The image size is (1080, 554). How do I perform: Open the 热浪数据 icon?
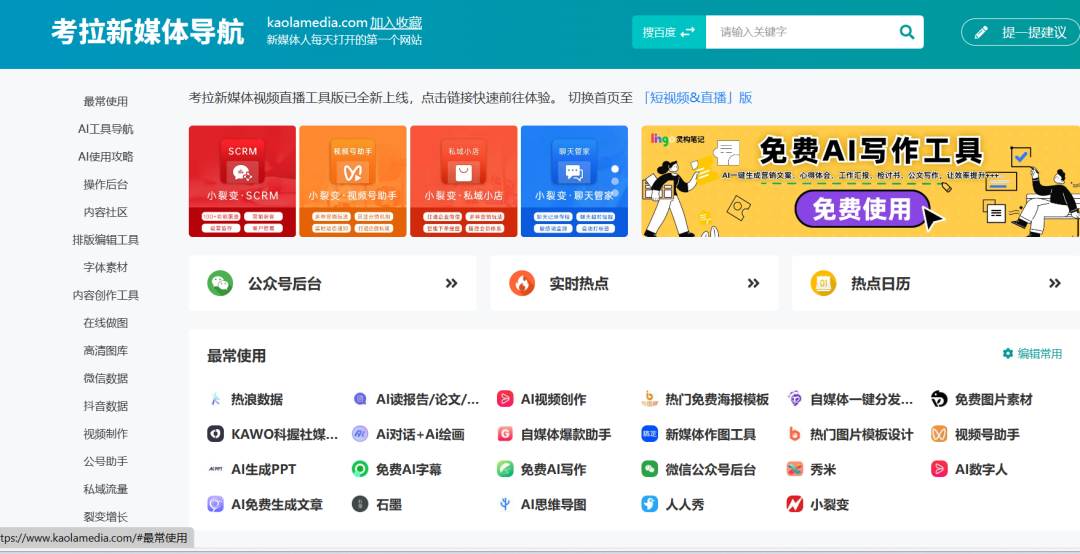[x=216, y=399]
